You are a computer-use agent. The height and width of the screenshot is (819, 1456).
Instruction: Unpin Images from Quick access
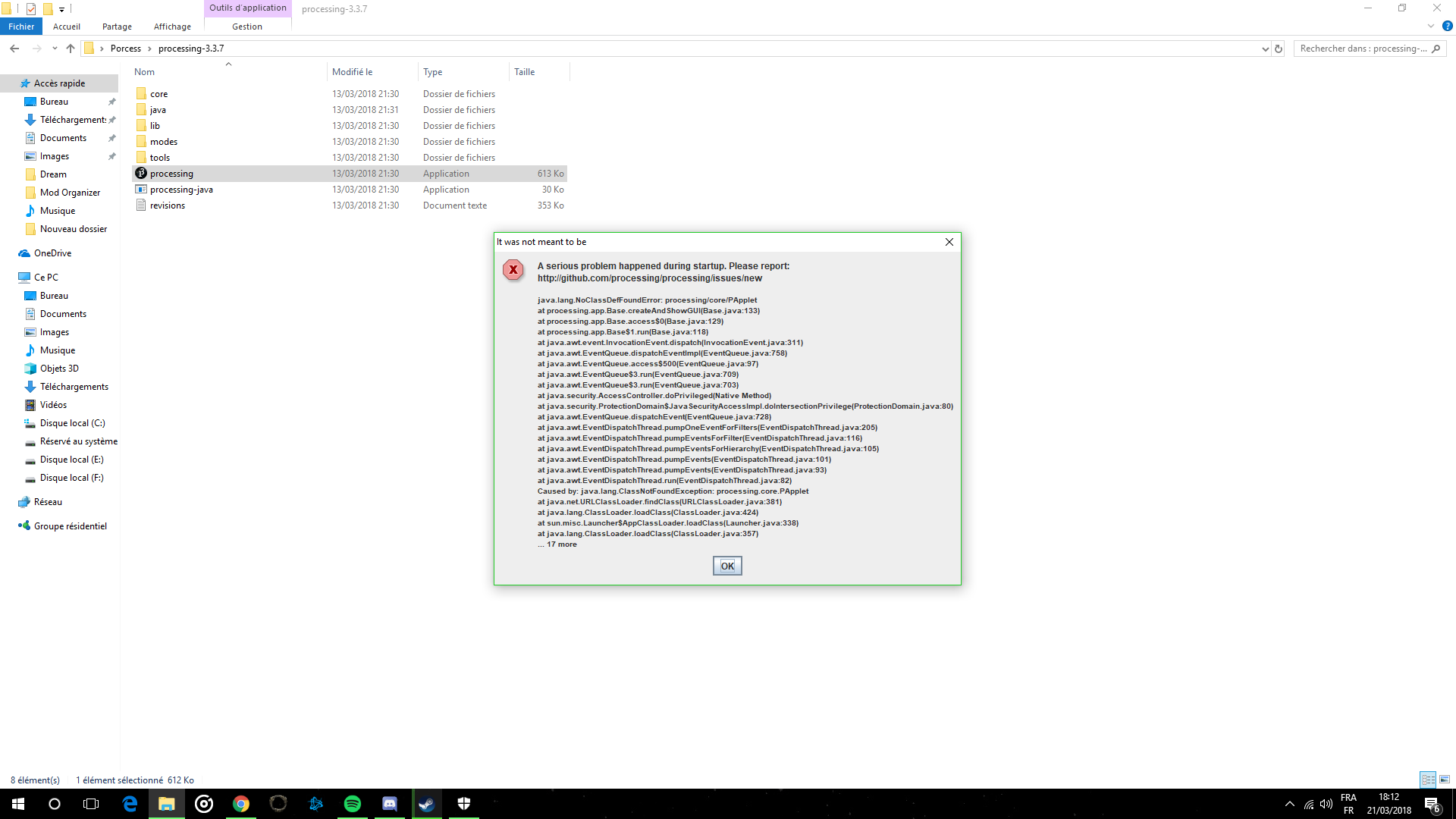pos(111,155)
